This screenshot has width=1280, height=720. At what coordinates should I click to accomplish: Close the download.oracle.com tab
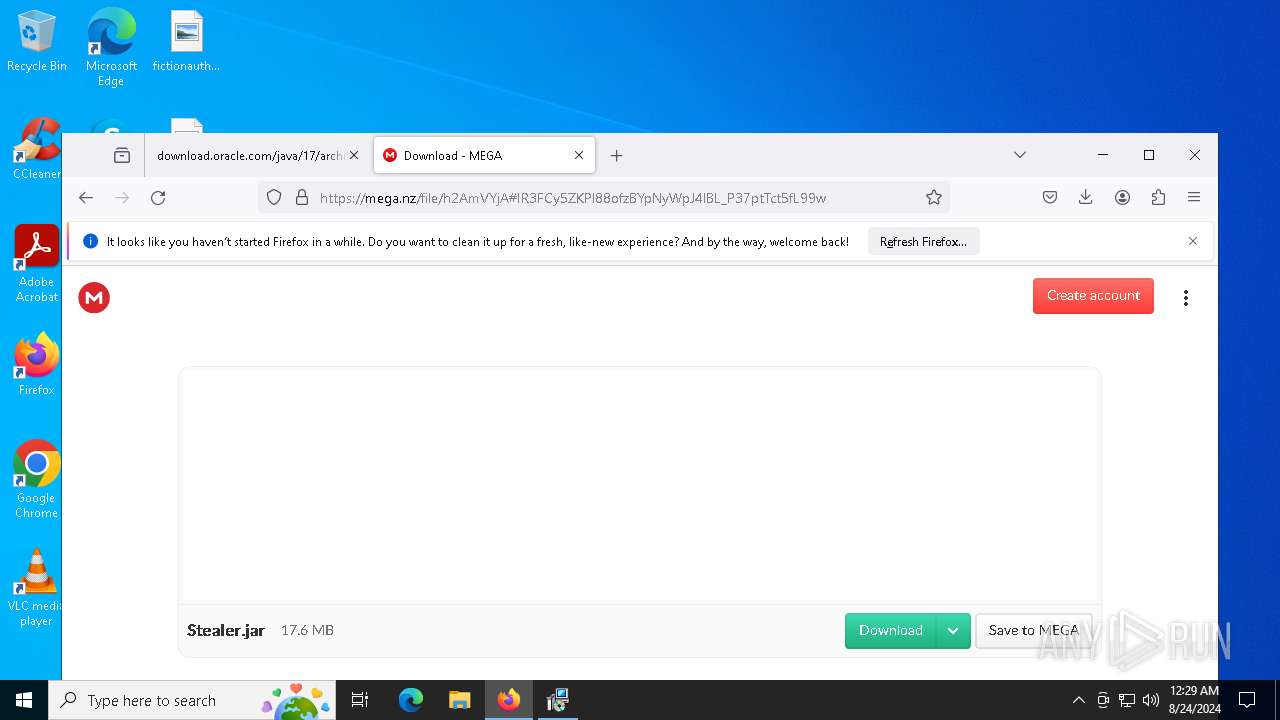354,155
